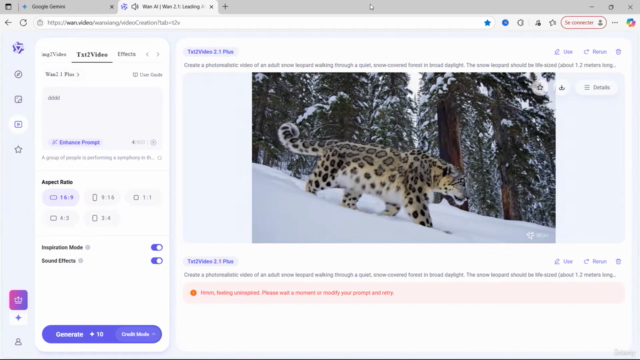Click Use on the failed result
Image resolution: width=640 pixels, height=360 pixels.
[563, 261]
